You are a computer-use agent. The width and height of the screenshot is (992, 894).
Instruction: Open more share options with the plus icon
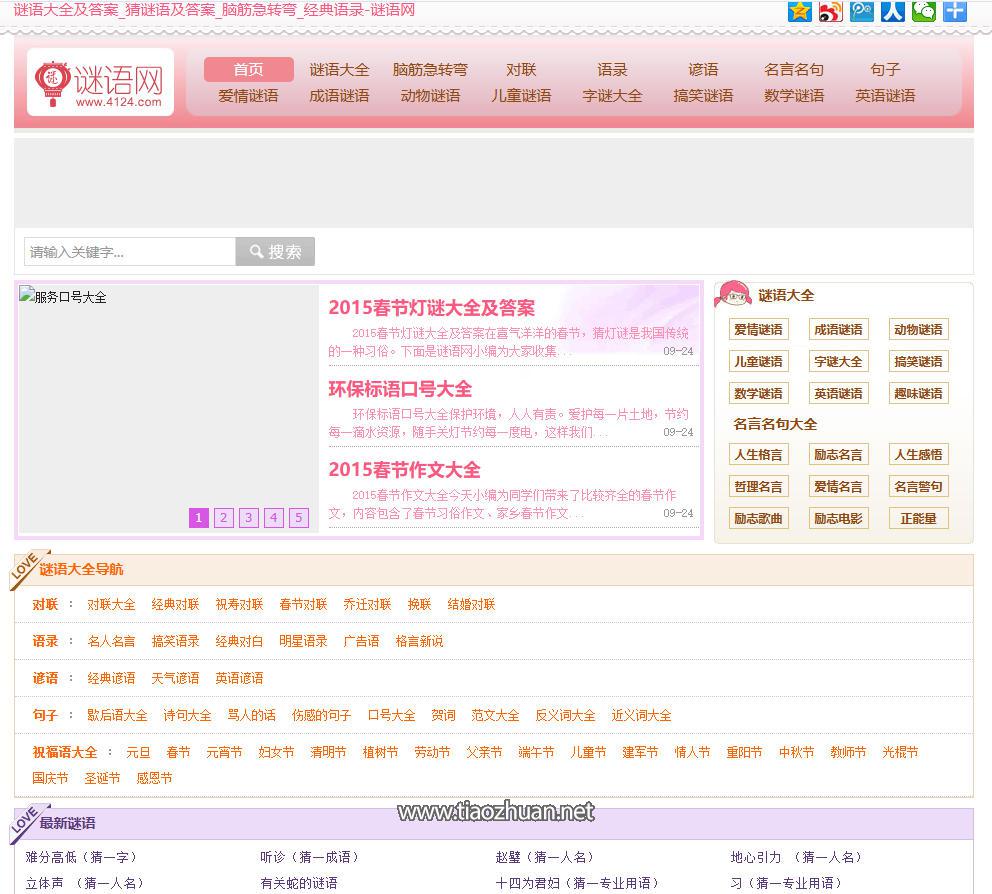[x=955, y=13]
